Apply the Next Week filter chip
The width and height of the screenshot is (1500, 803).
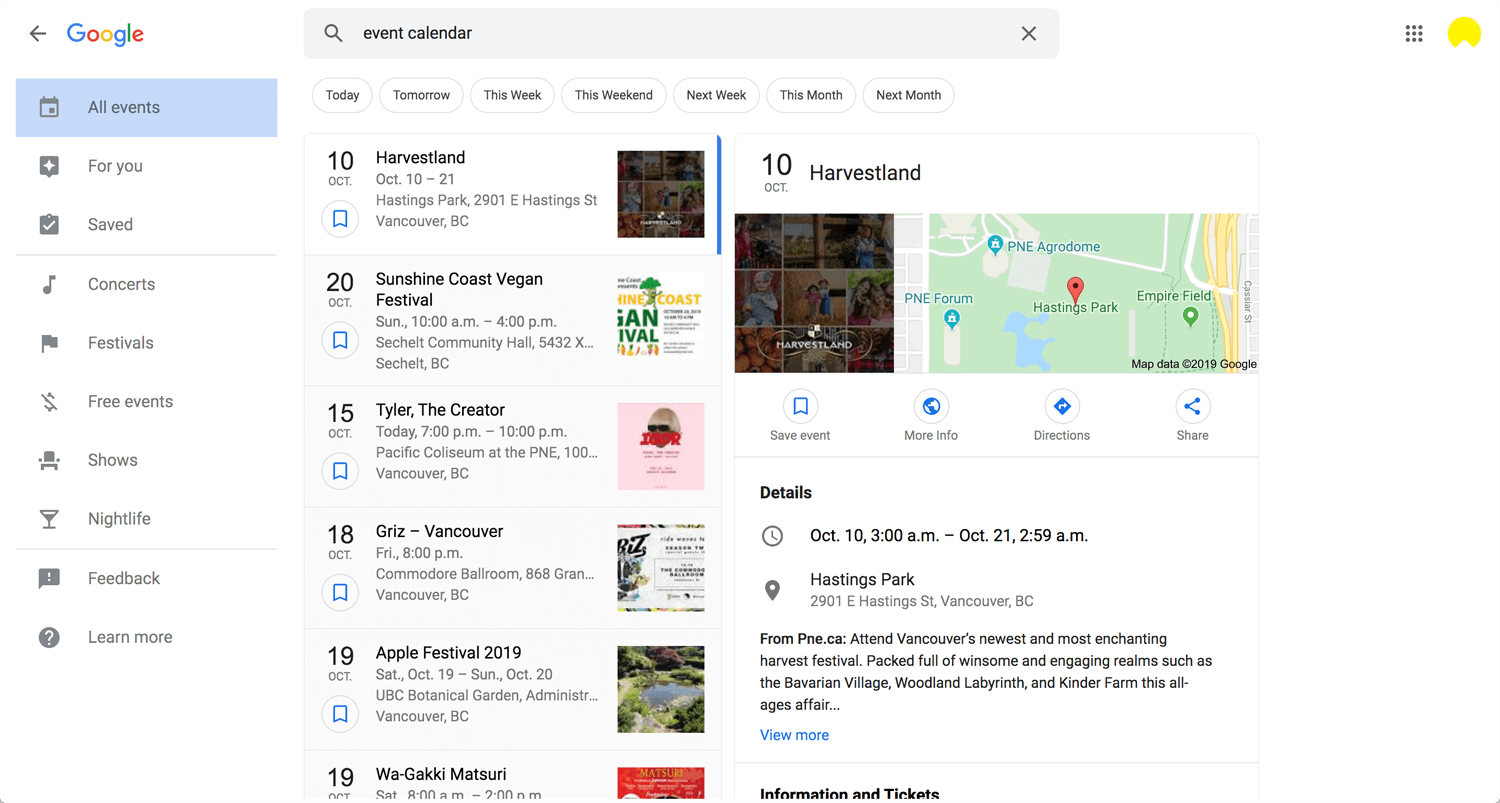716,95
